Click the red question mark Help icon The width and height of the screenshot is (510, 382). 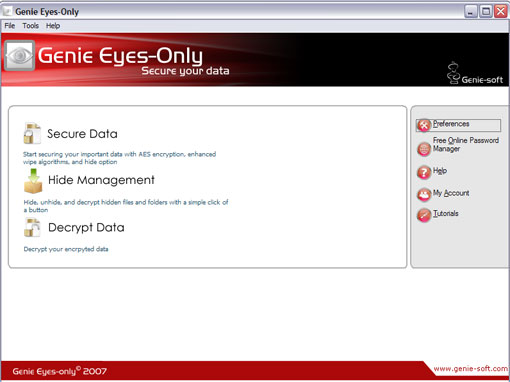(424, 172)
